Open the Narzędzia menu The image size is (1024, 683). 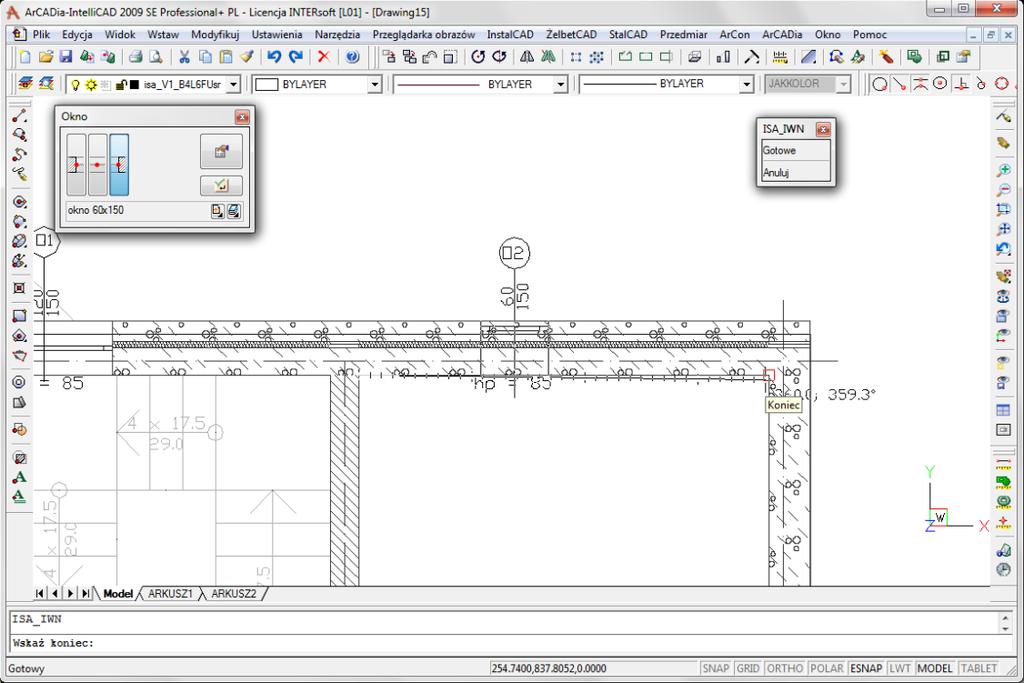click(337, 35)
